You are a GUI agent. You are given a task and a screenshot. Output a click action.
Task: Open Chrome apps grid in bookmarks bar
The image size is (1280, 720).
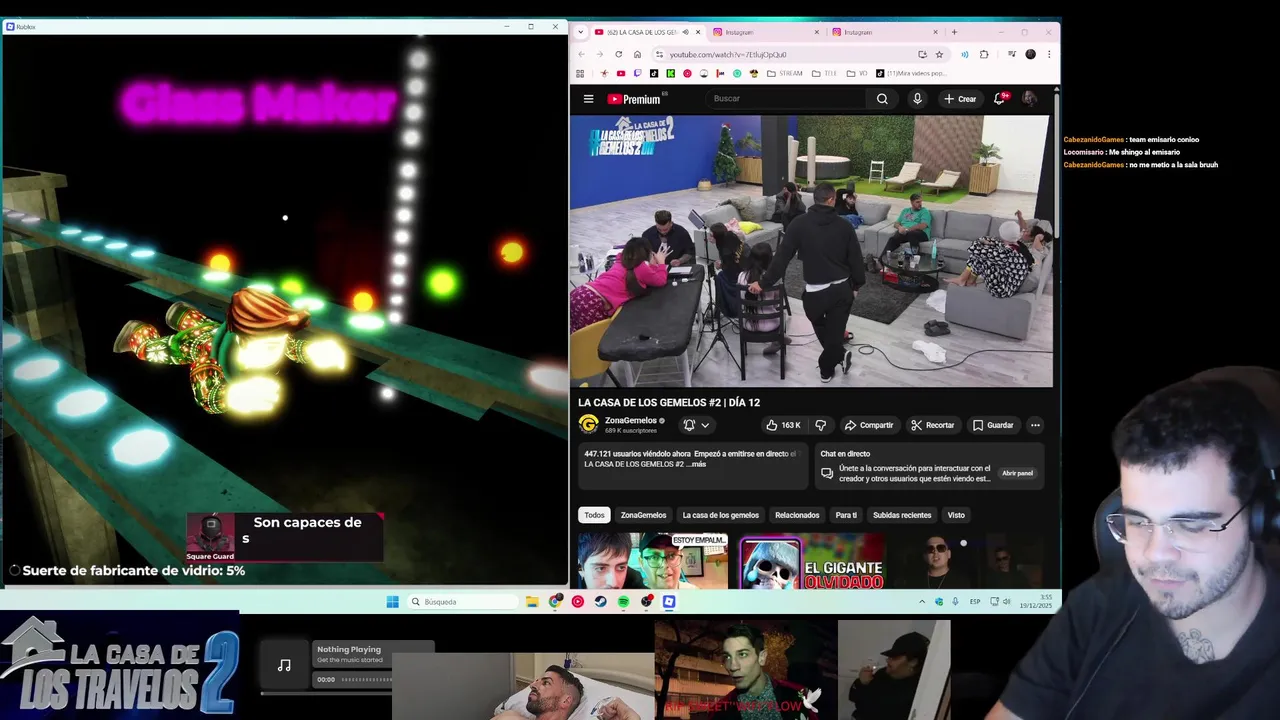coord(580,73)
